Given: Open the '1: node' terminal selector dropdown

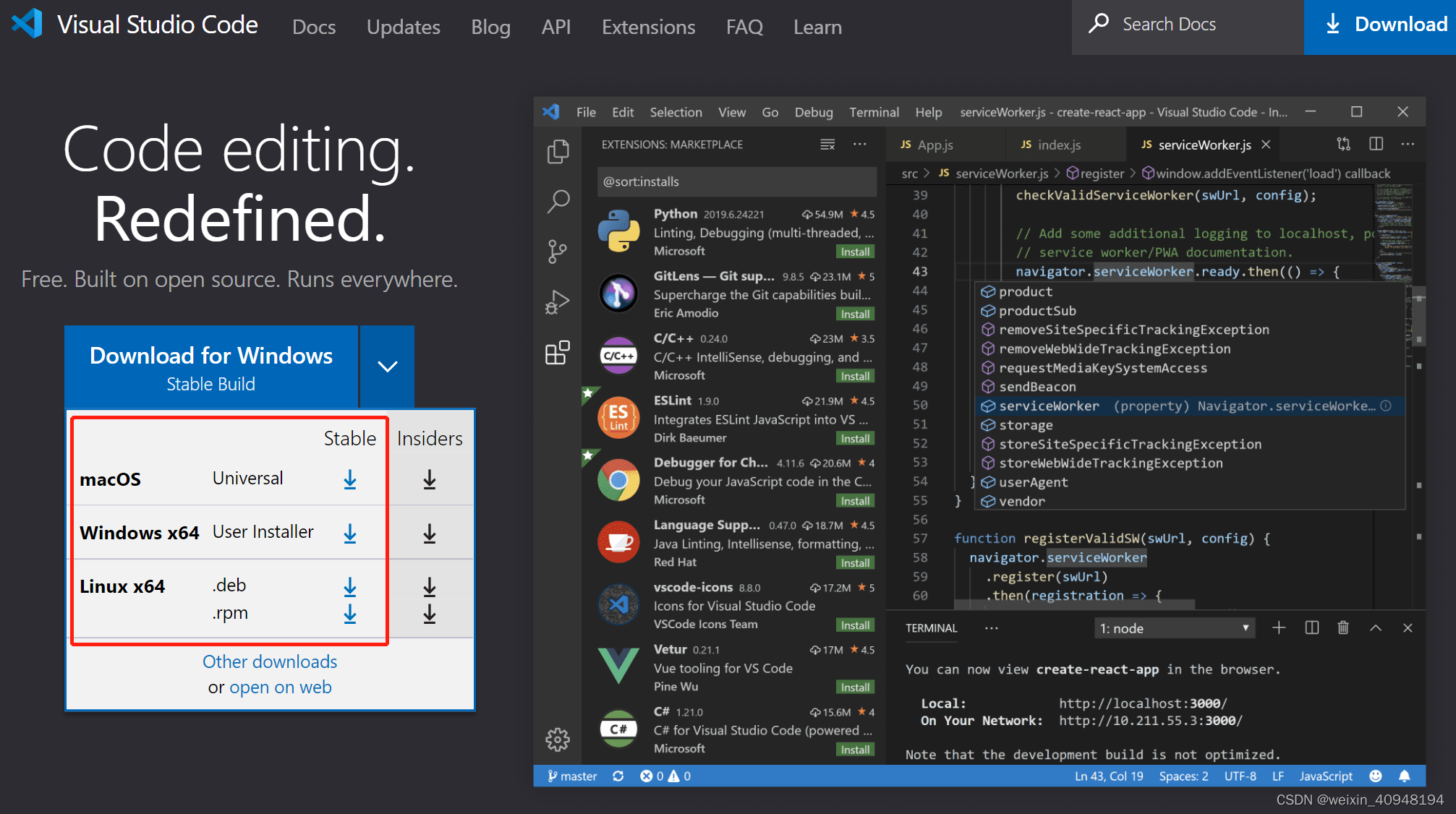Looking at the screenshot, I should (1175, 628).
